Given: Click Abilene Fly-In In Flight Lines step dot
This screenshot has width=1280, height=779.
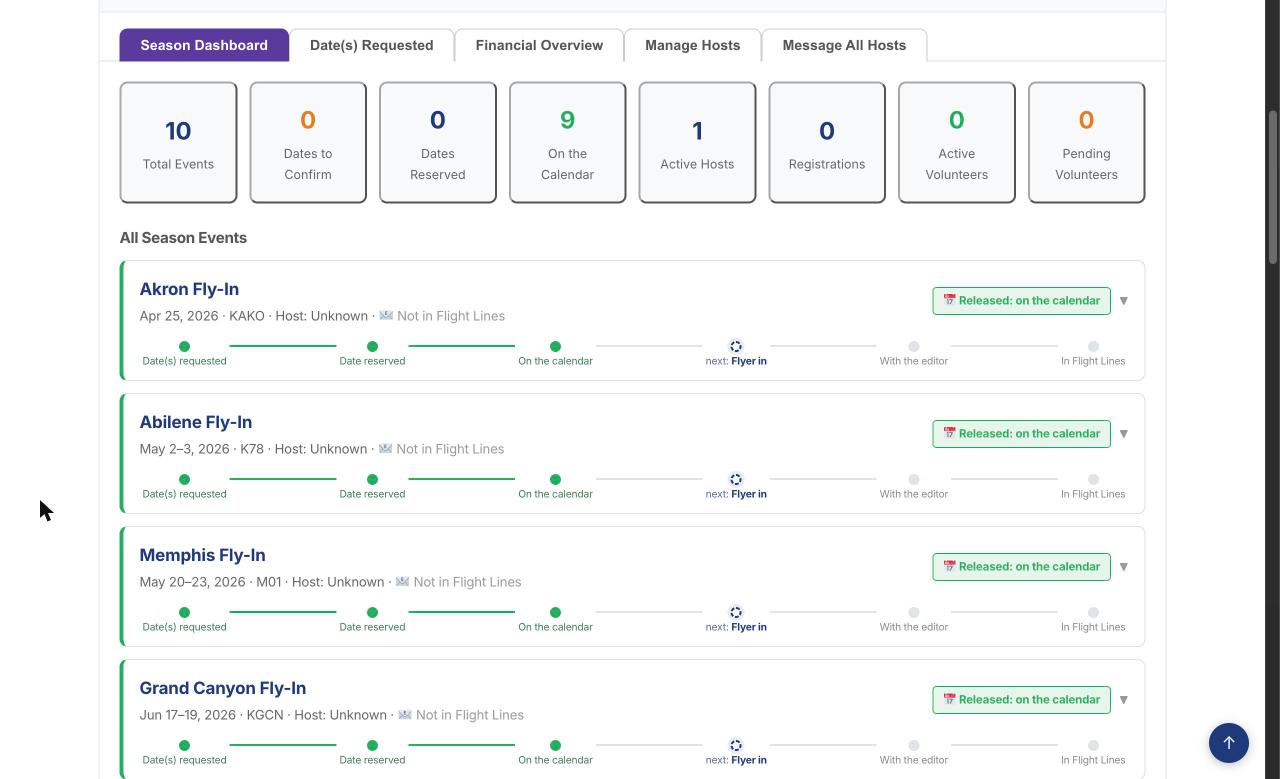Looking at the screenshot, I should click(x=1093, y=479).
